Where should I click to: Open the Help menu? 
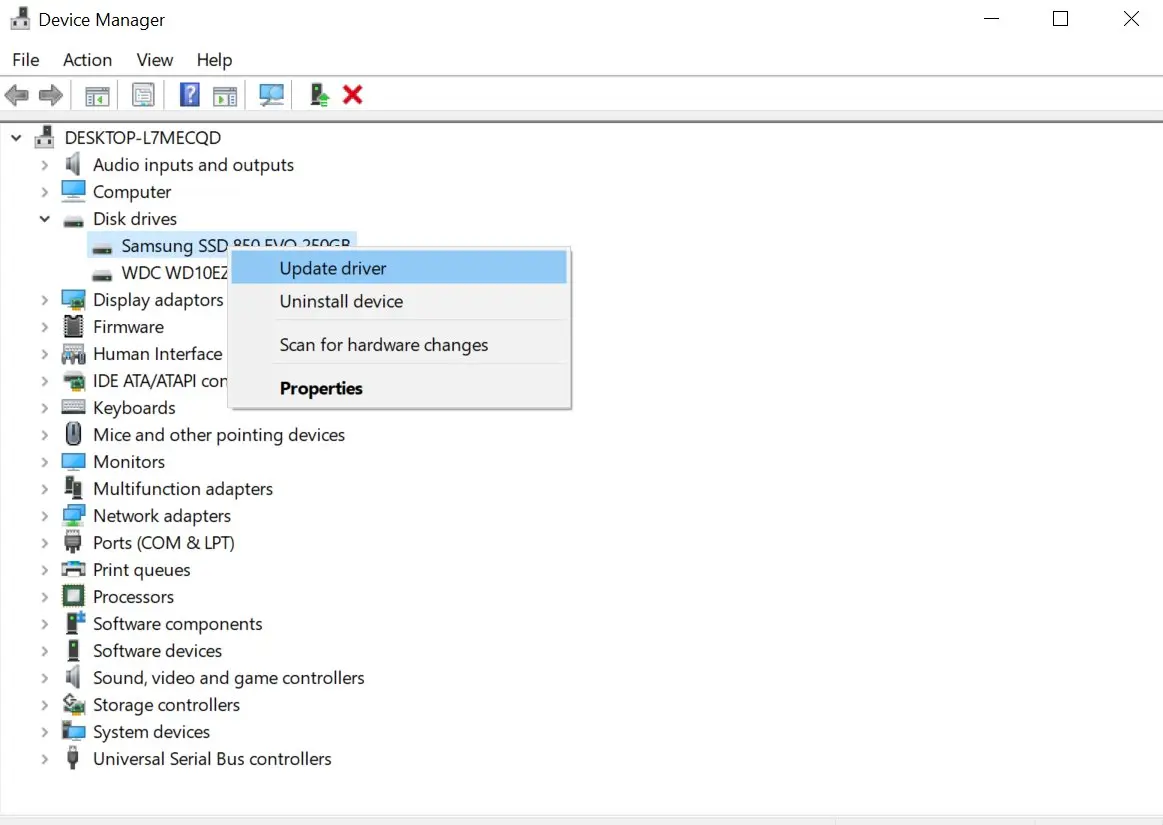[214, 59]
